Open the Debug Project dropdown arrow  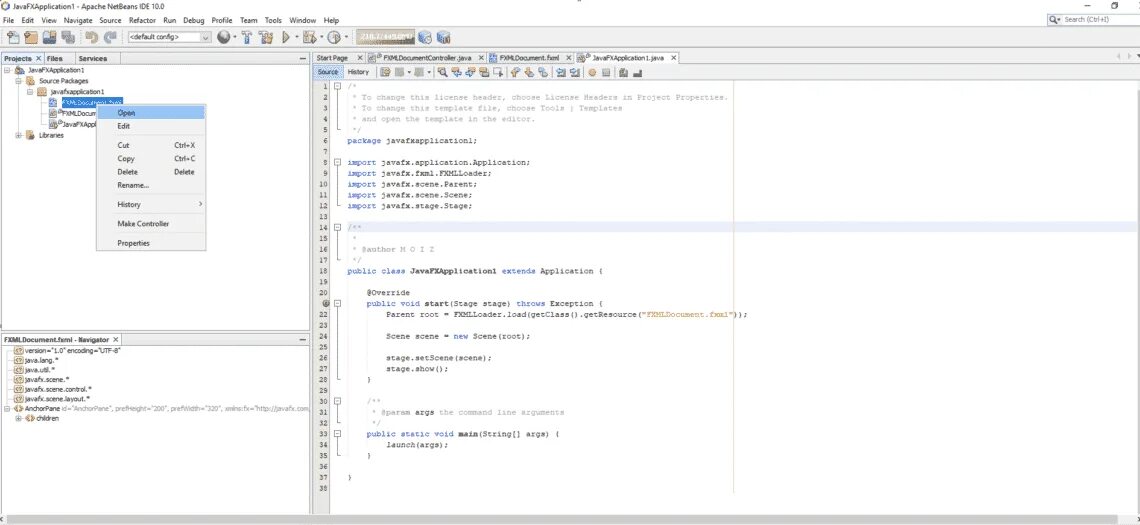tap(321, 37)
